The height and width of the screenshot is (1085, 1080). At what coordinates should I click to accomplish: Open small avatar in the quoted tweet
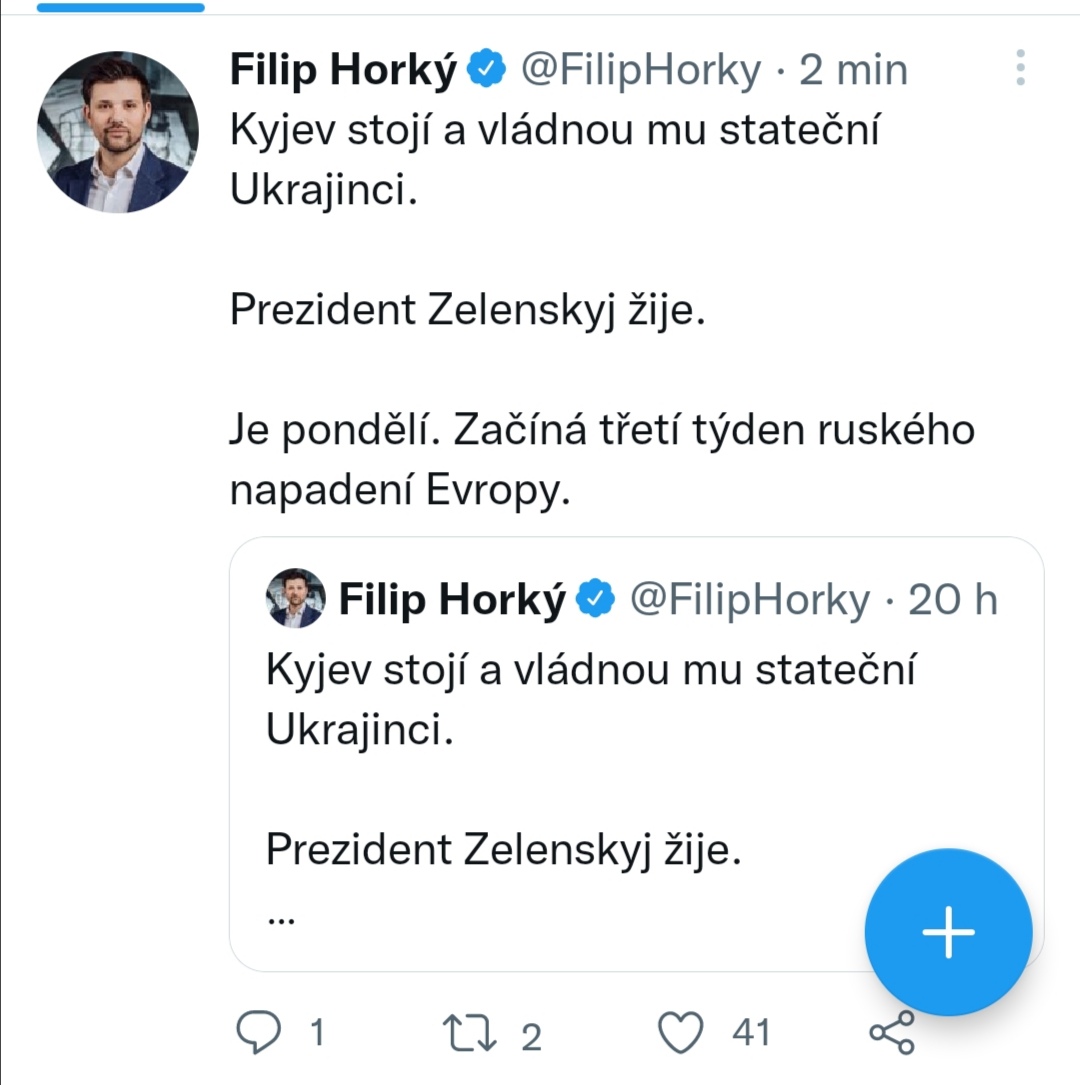[295, 598]
